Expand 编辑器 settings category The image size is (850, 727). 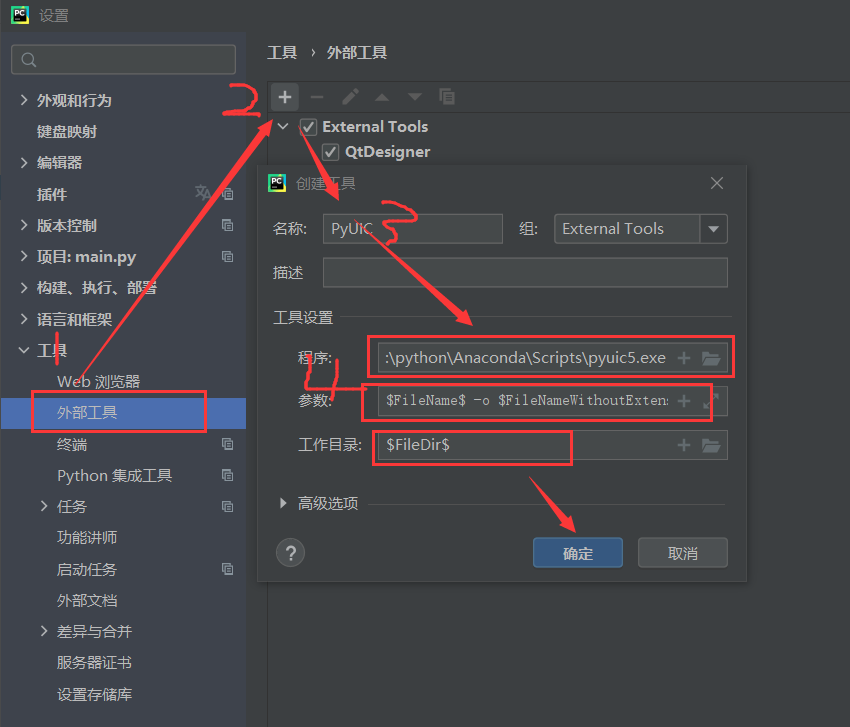click(x=23, y=162)
